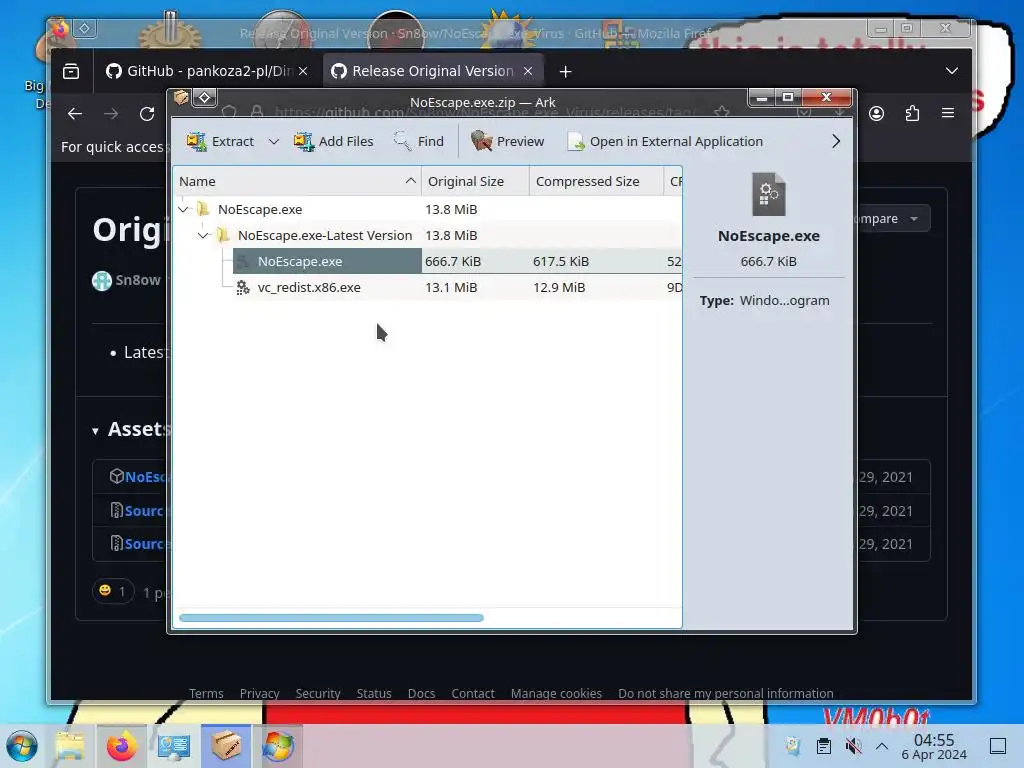Click Manage cookies footer link

556,694
